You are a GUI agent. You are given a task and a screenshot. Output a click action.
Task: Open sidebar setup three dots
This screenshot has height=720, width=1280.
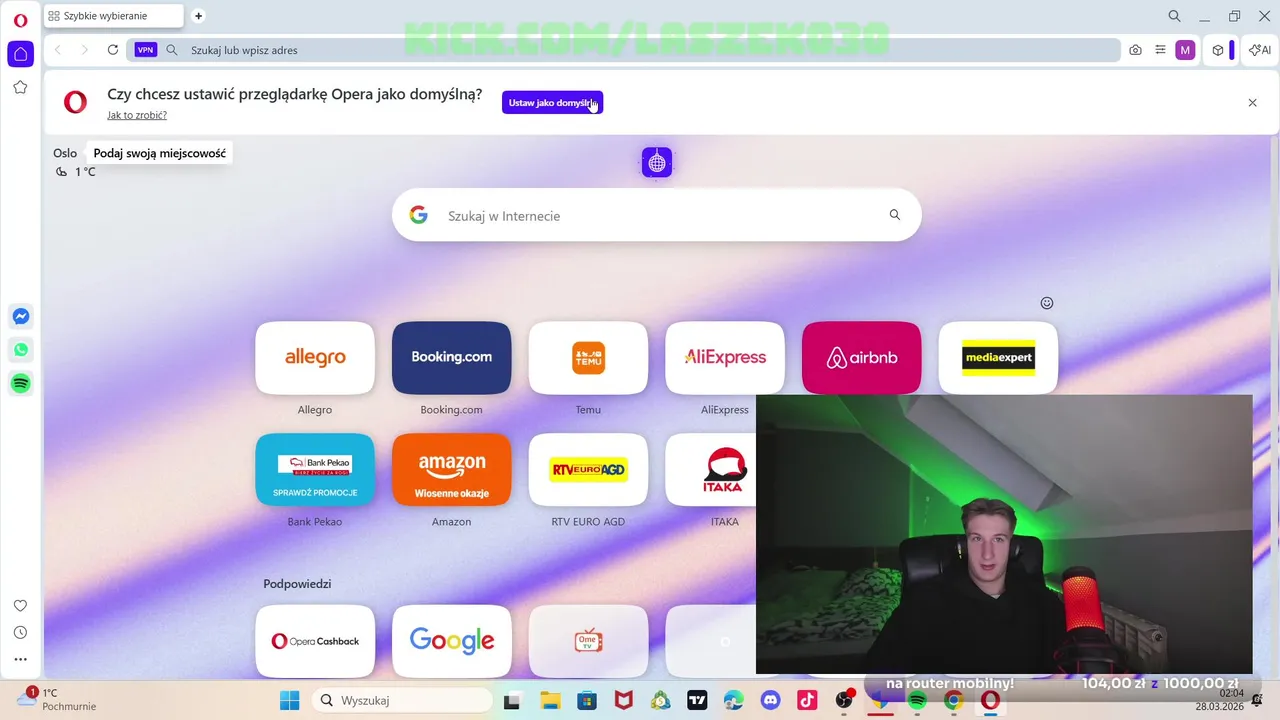(x=20, y=659)
